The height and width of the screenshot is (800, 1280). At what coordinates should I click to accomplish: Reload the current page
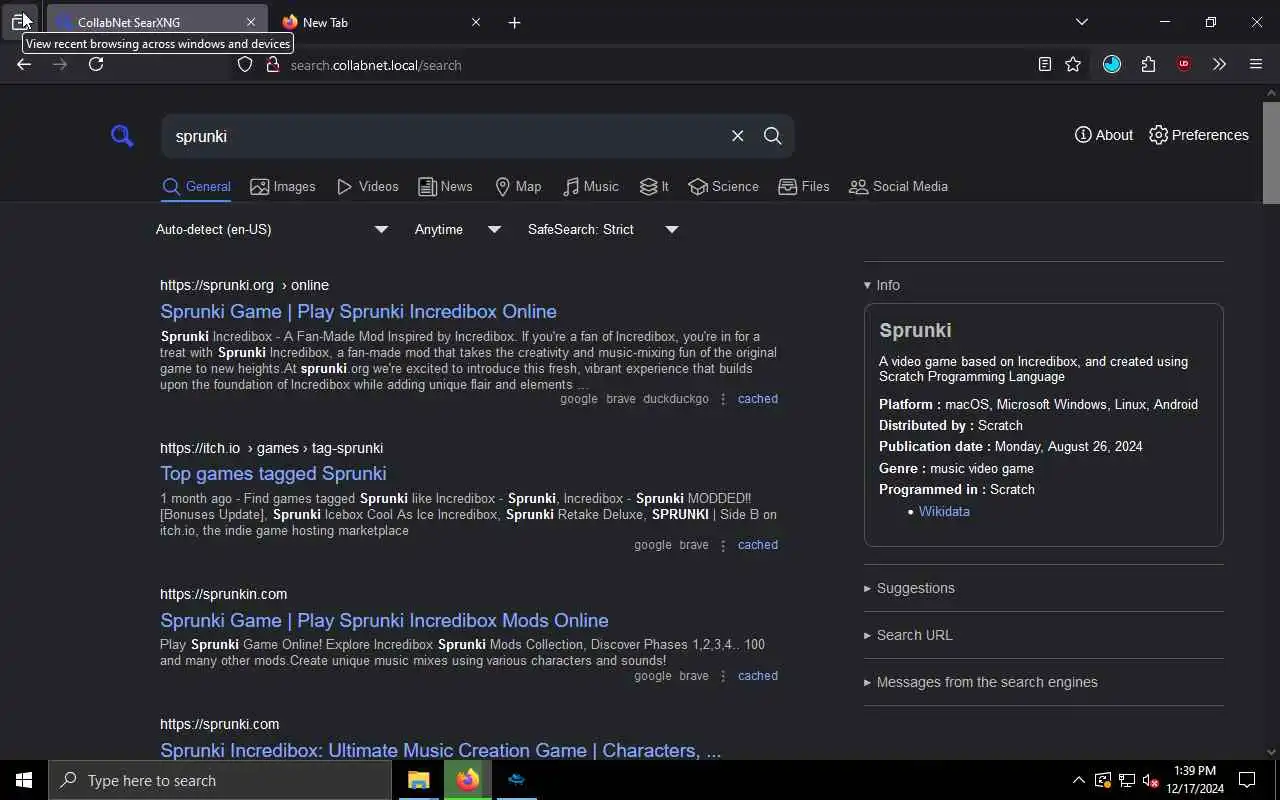click(x=96, y=64)
